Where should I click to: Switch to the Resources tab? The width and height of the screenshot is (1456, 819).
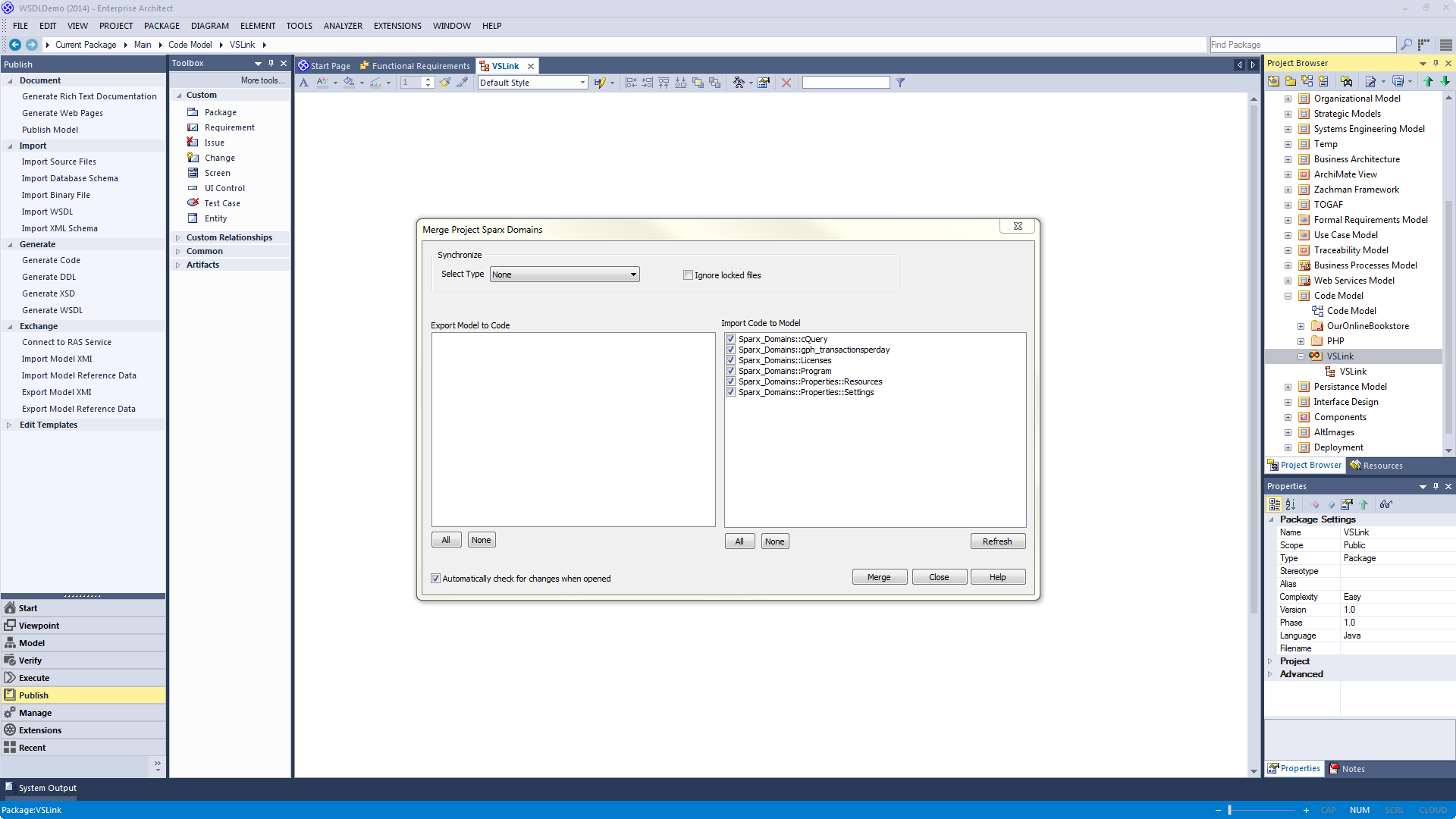(1376, 466)
